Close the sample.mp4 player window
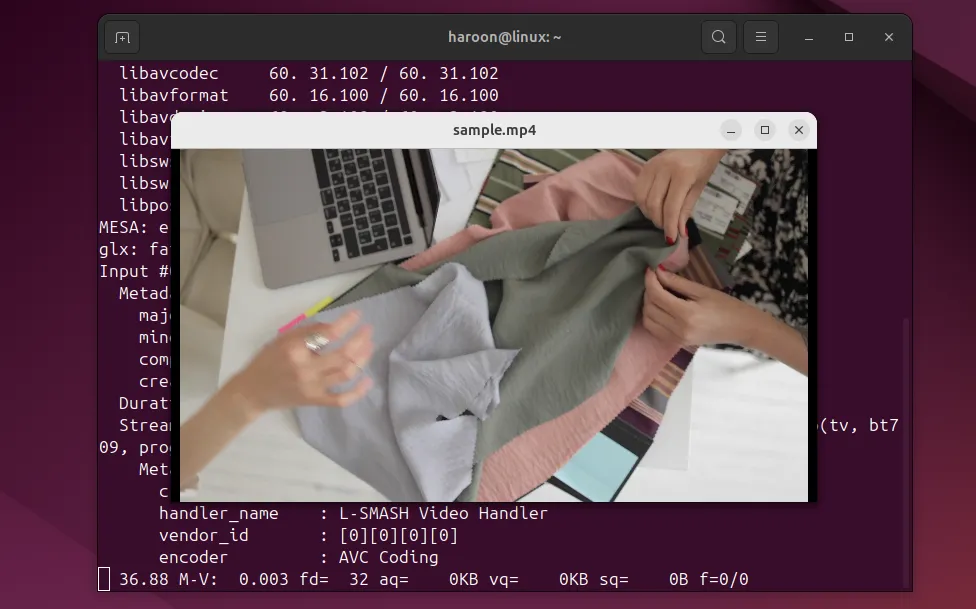976x609 pixels. pyautogui.click(x=799, y=130)
